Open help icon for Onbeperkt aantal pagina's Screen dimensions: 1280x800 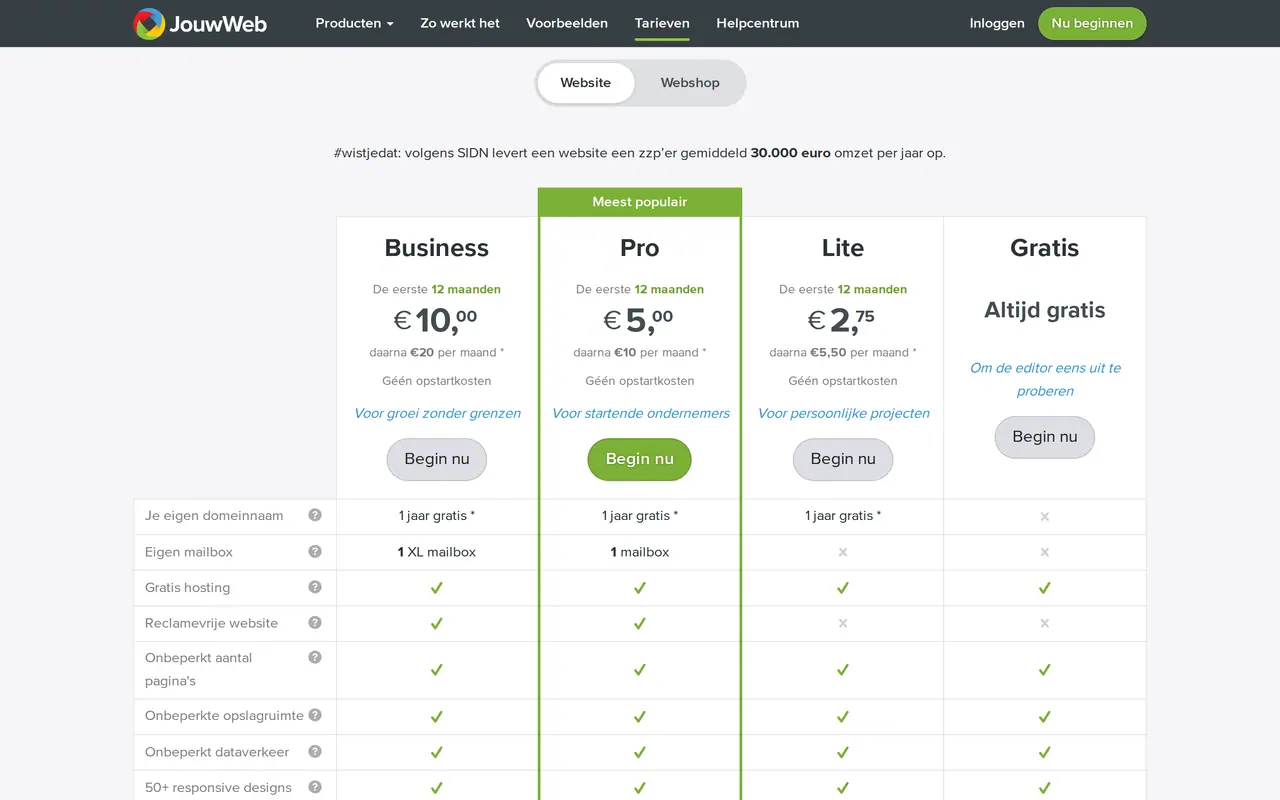(x=315, y=658)
